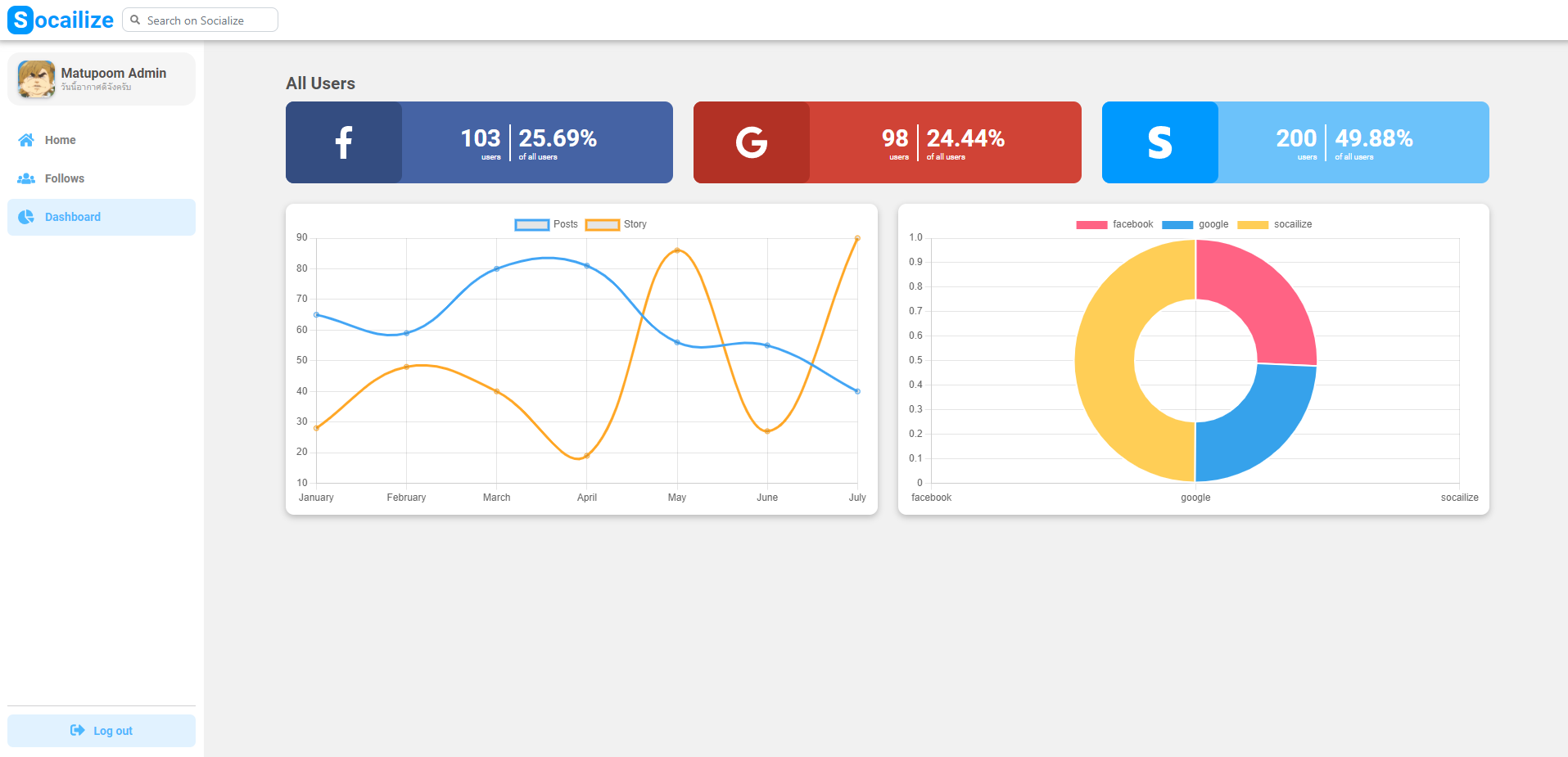
Task: Click the Follows people icon
Action: pos(26,178)
